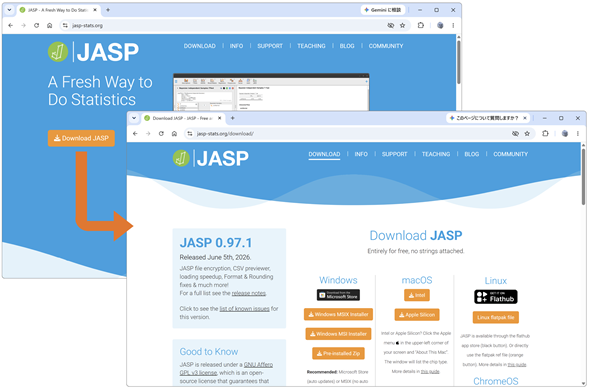
Task: Open COMMUNITY menu on the download page
Action: tap(511, 154)
